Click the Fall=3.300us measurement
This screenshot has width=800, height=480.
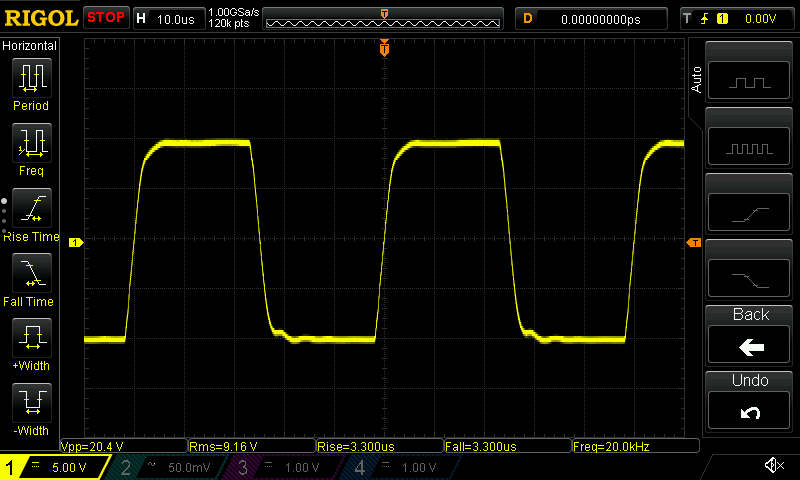508,446
